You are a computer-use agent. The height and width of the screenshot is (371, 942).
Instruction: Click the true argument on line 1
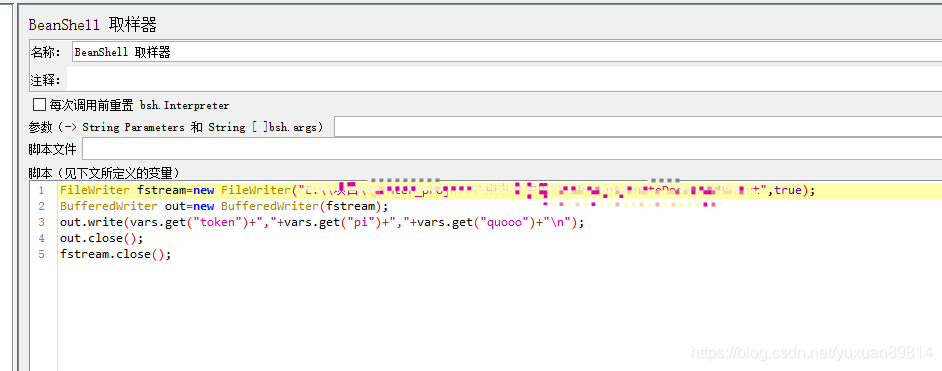click(x=788, y=190)
